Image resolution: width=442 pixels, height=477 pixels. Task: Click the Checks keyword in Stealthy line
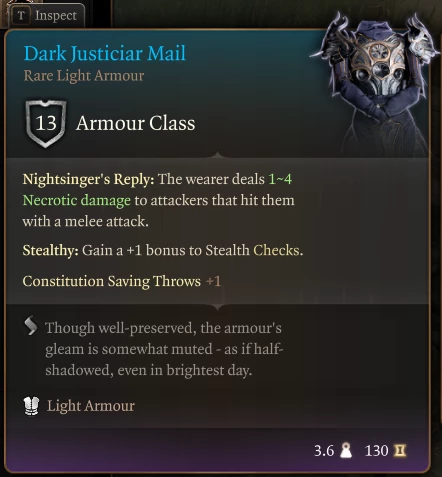coord(278,250)
